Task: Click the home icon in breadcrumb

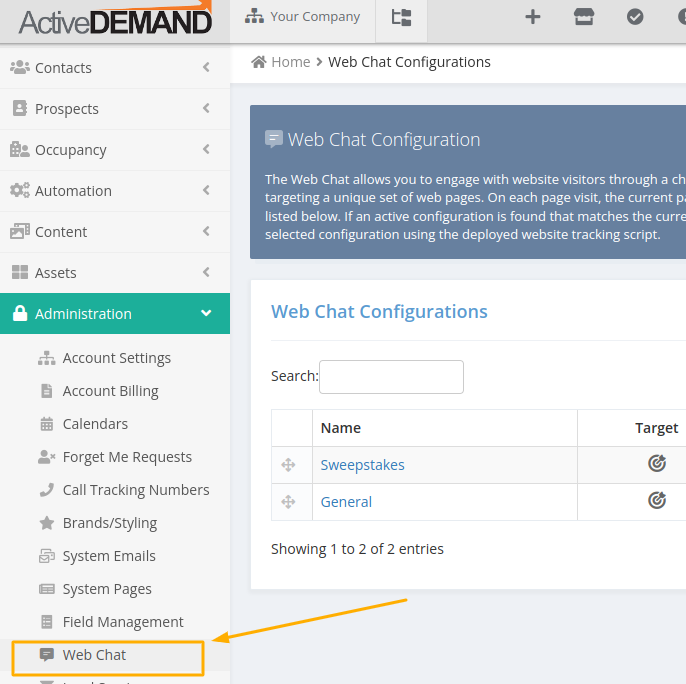Action: 259,62
